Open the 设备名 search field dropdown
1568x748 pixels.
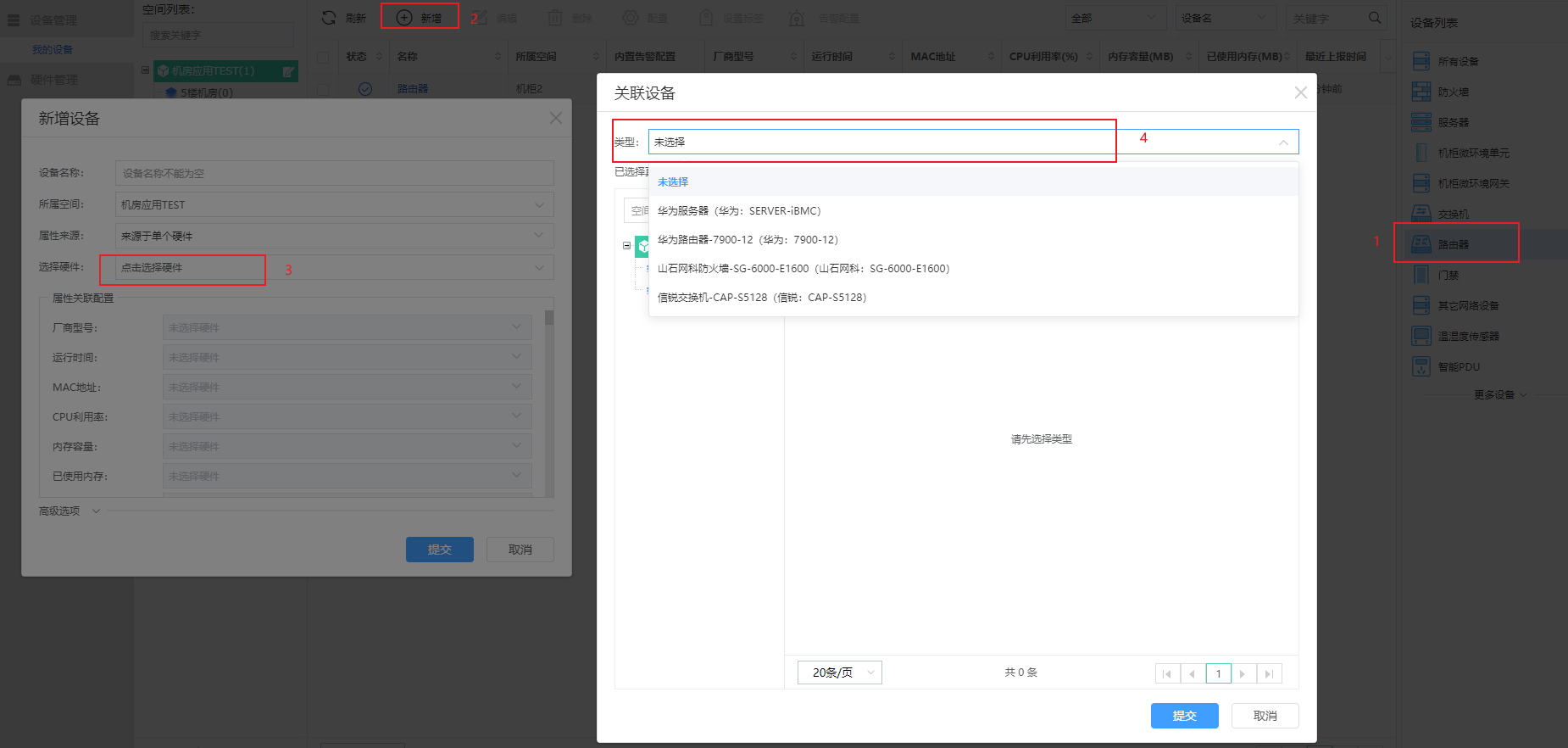(1226, 18)
